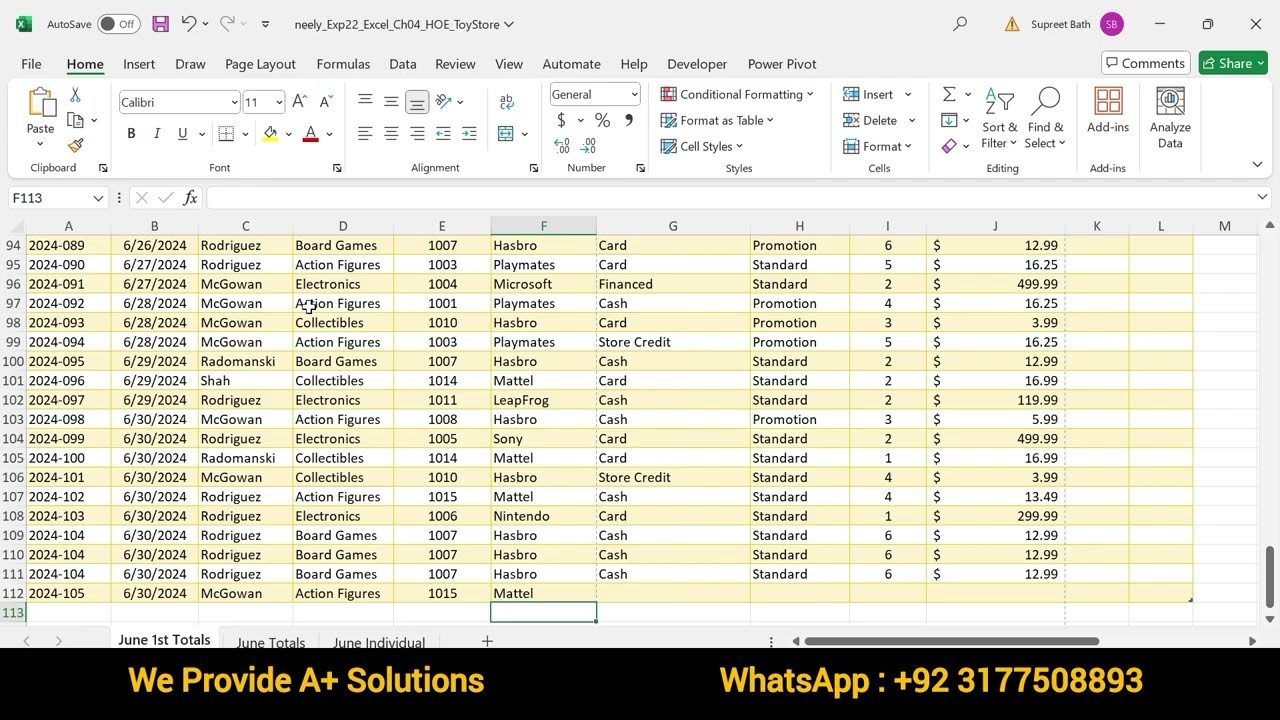Toggle Middle Align vertical alignment

tap(391, 102)
